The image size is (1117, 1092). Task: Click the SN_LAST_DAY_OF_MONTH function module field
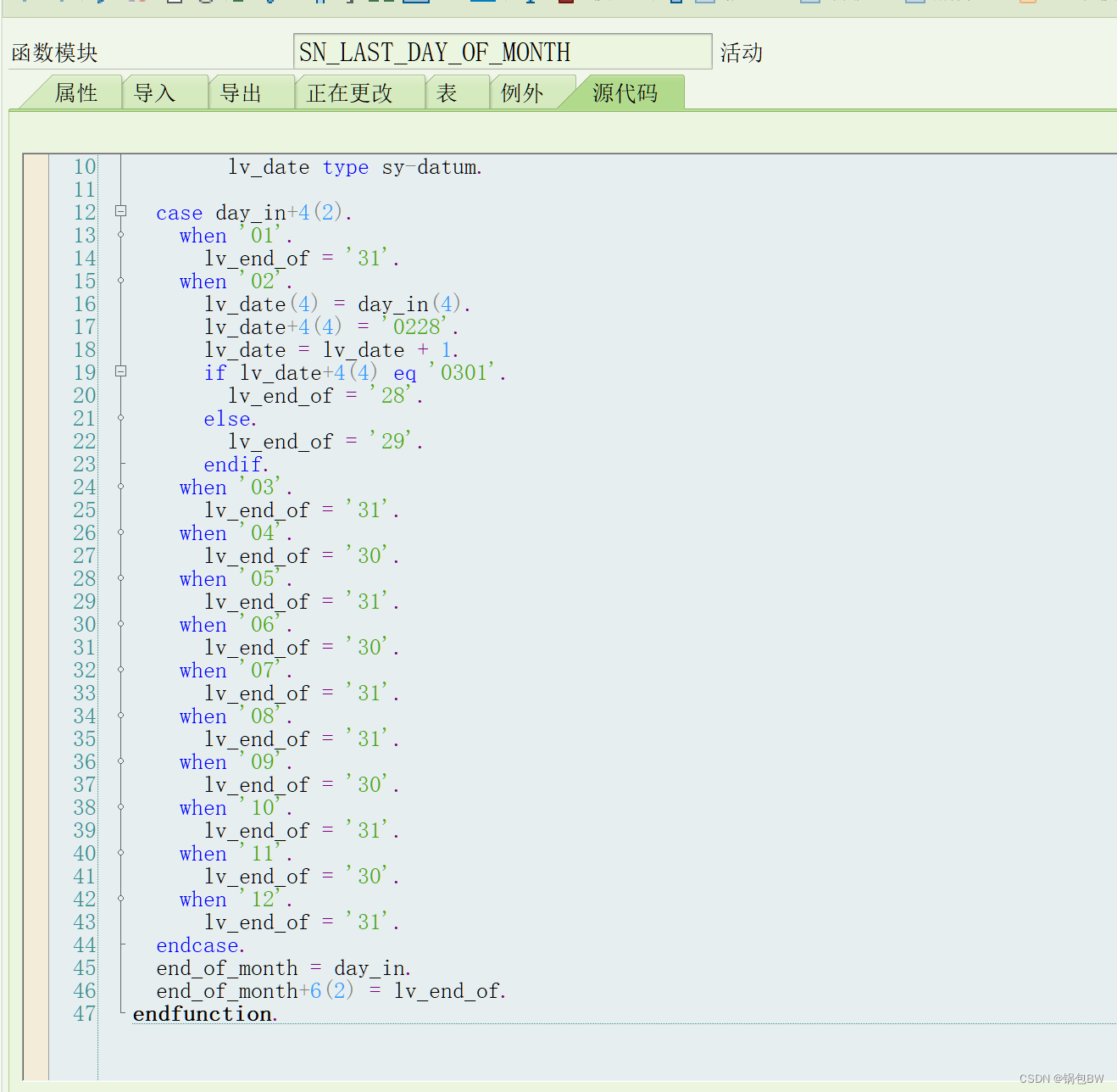click(x=503, y=52)
